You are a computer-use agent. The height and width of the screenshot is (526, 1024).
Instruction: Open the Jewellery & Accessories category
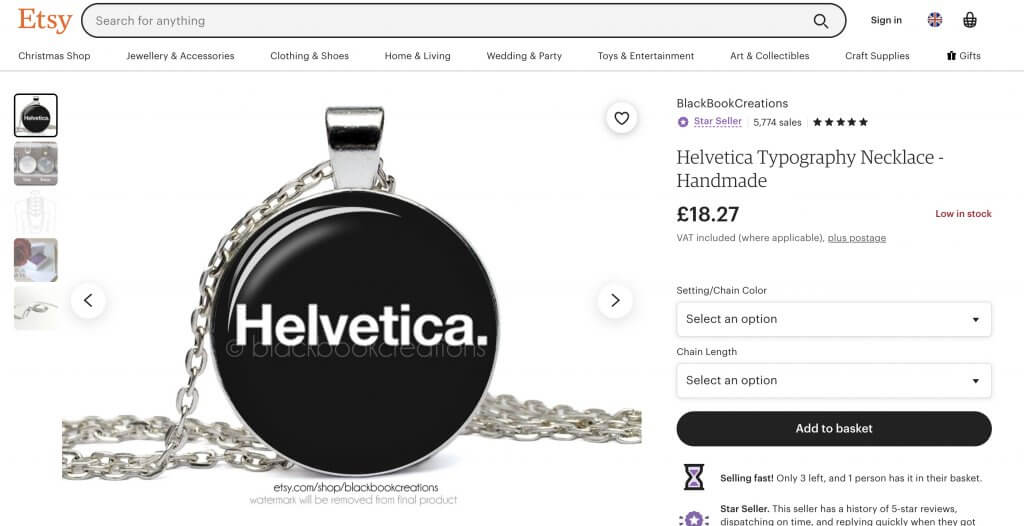point(180,56)
